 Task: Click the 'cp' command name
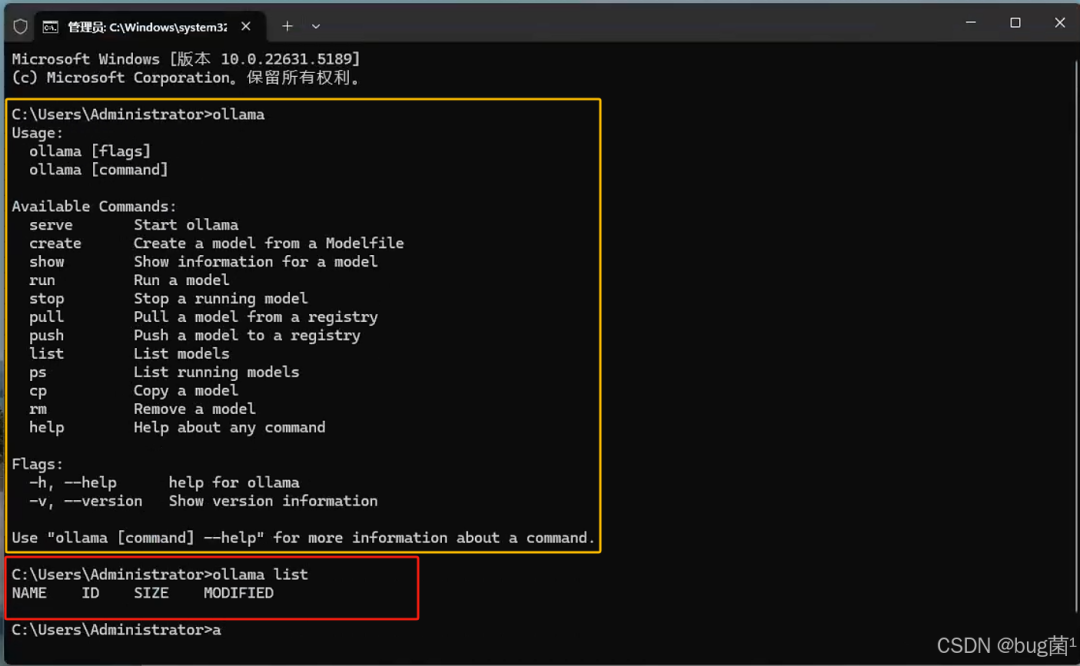pos(38,391)
